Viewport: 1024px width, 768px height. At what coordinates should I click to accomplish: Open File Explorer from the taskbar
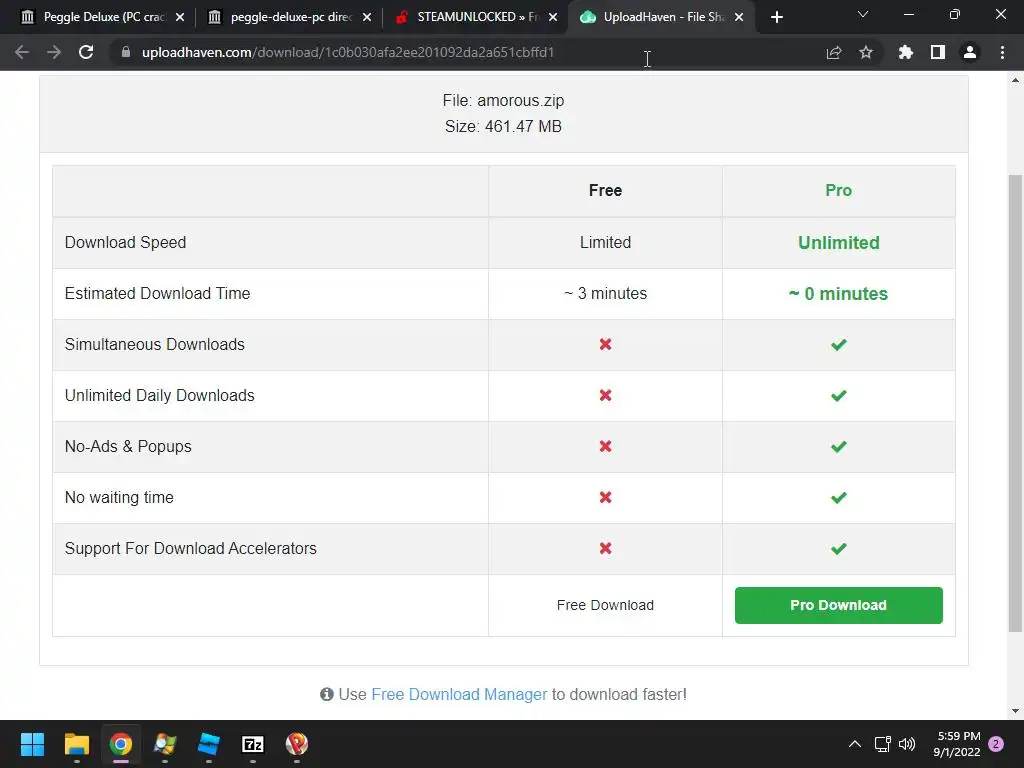click(x=76, y=744)
